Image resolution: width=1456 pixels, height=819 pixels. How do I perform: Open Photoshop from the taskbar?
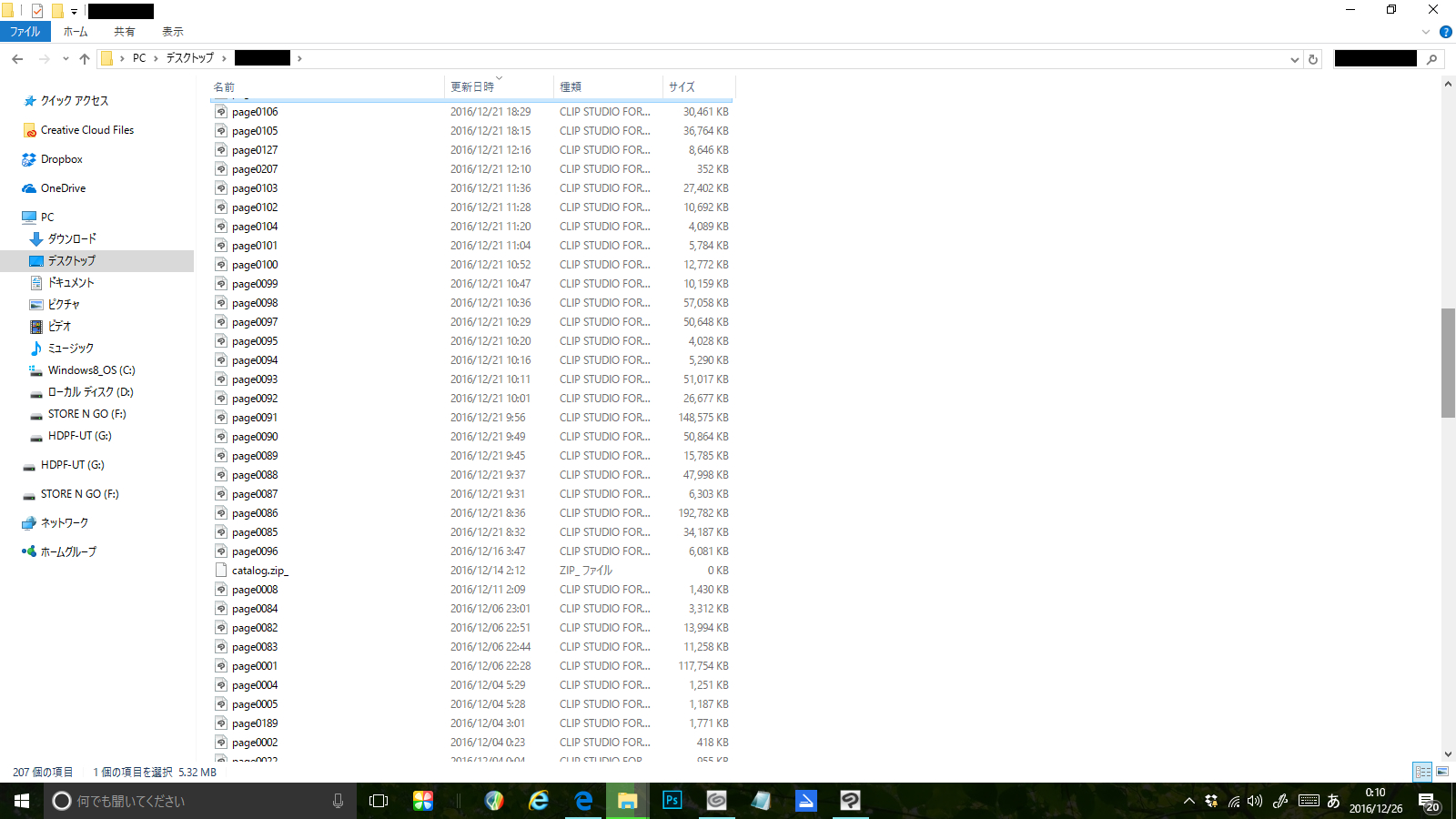tap(672, 801)
